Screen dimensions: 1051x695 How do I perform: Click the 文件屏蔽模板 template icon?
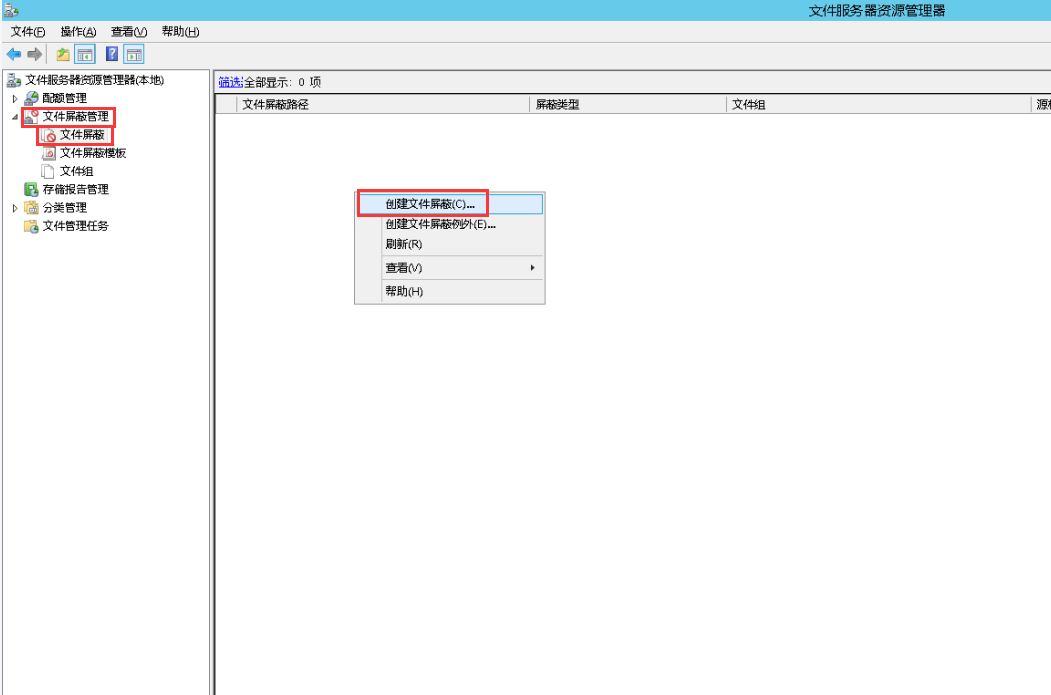point(48,153)
